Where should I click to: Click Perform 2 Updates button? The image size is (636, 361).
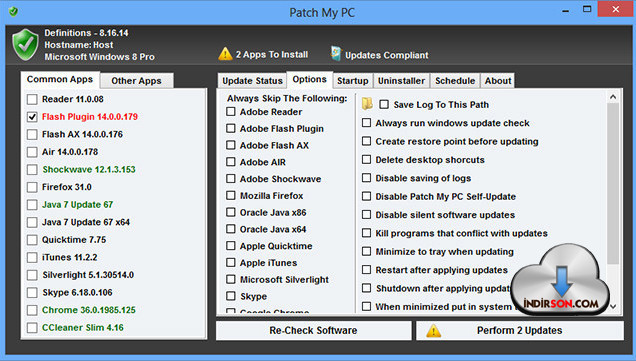click(520, 331)
